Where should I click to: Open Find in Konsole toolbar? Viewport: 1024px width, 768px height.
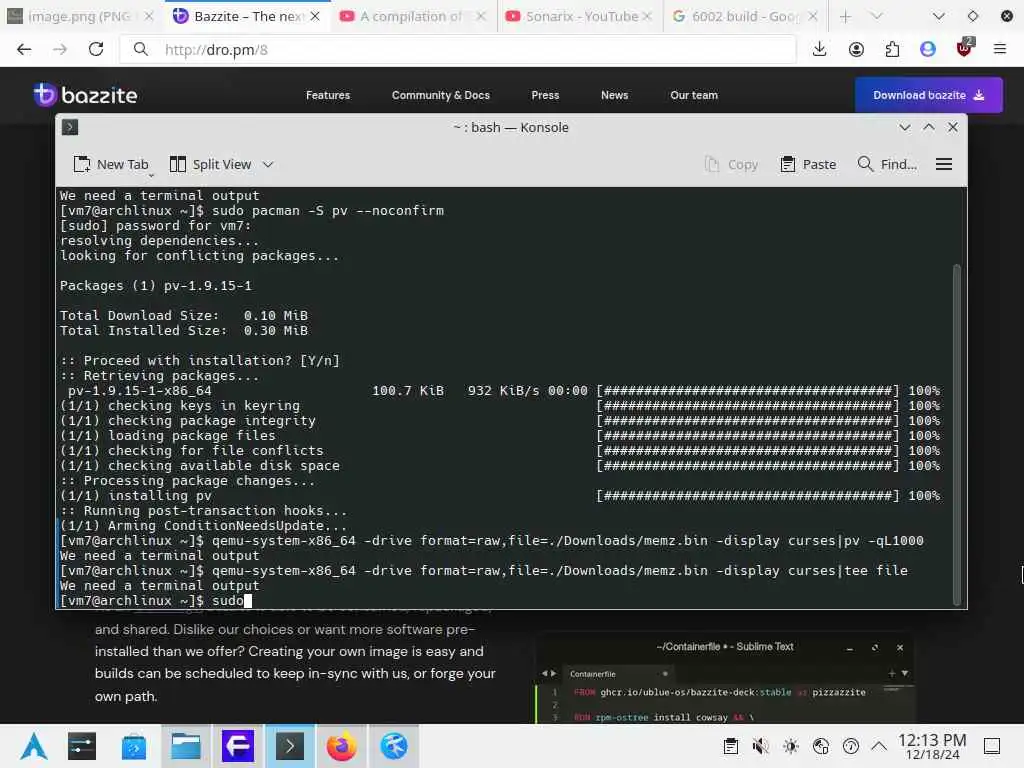click(887, 165)
